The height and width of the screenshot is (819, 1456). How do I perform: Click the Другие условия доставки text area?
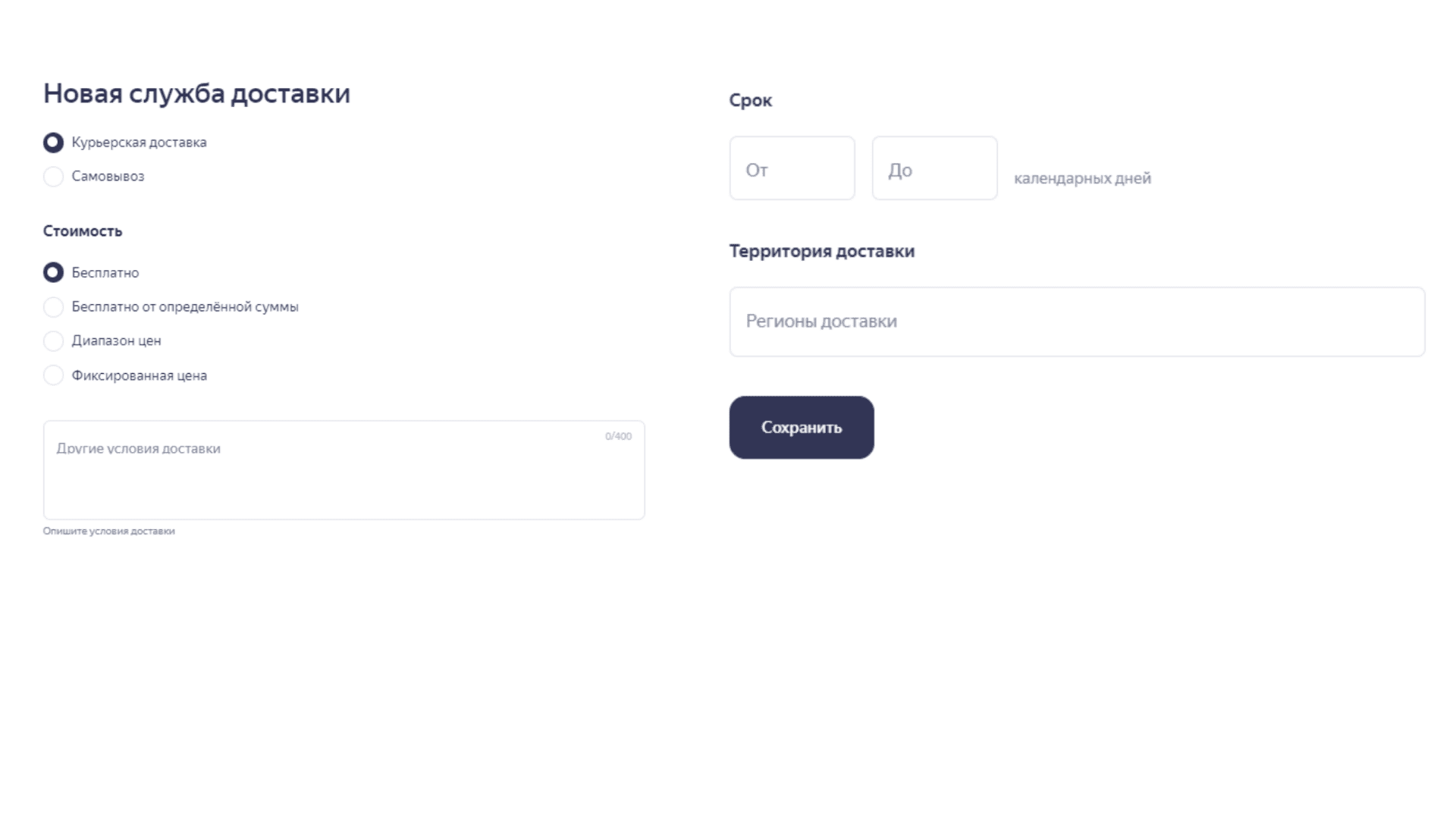[344, 470]
